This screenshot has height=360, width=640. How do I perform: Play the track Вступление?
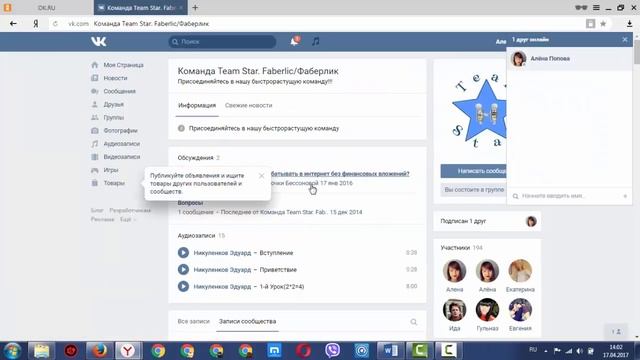(x=183, y=253)
